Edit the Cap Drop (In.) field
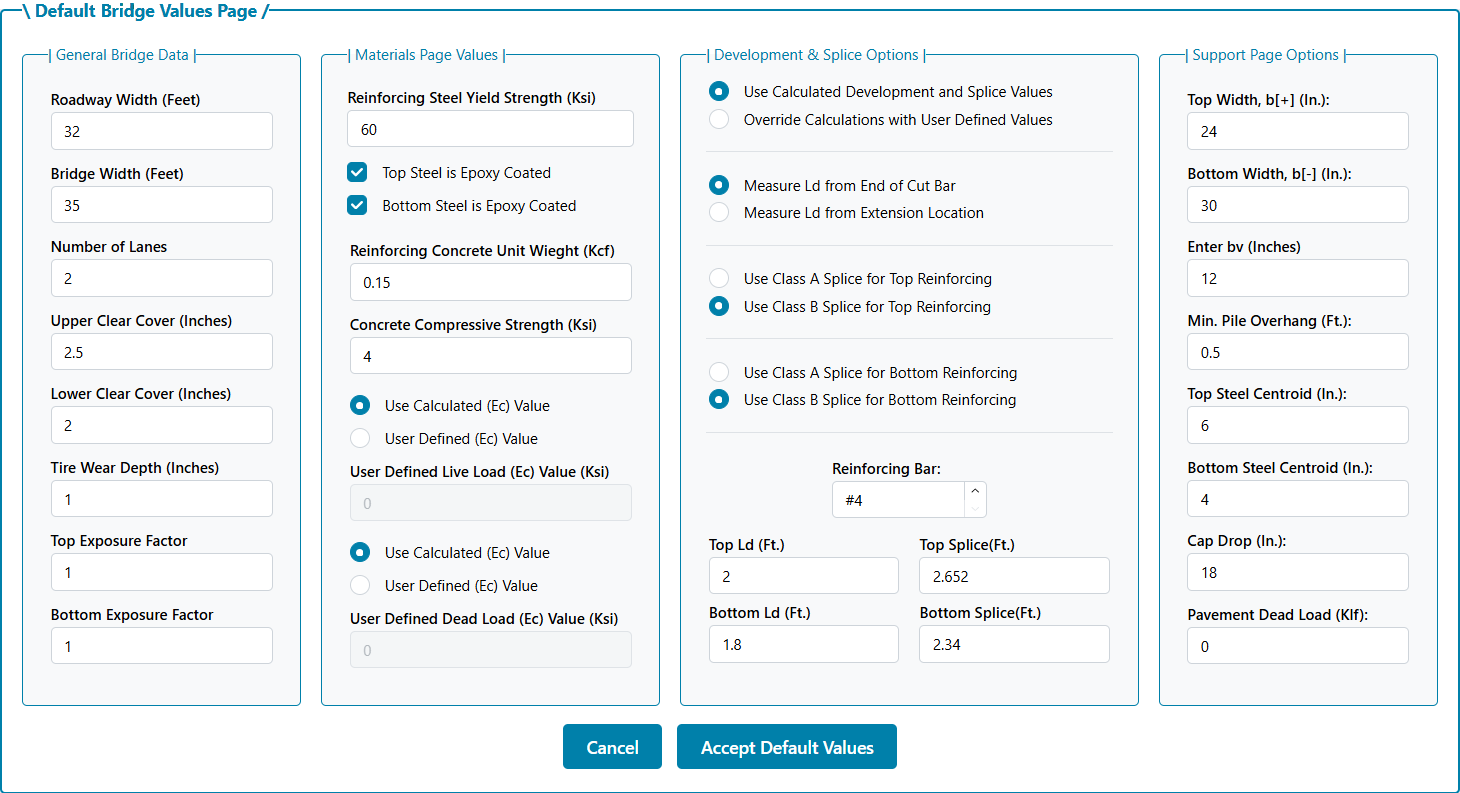 coord(1297,573)
